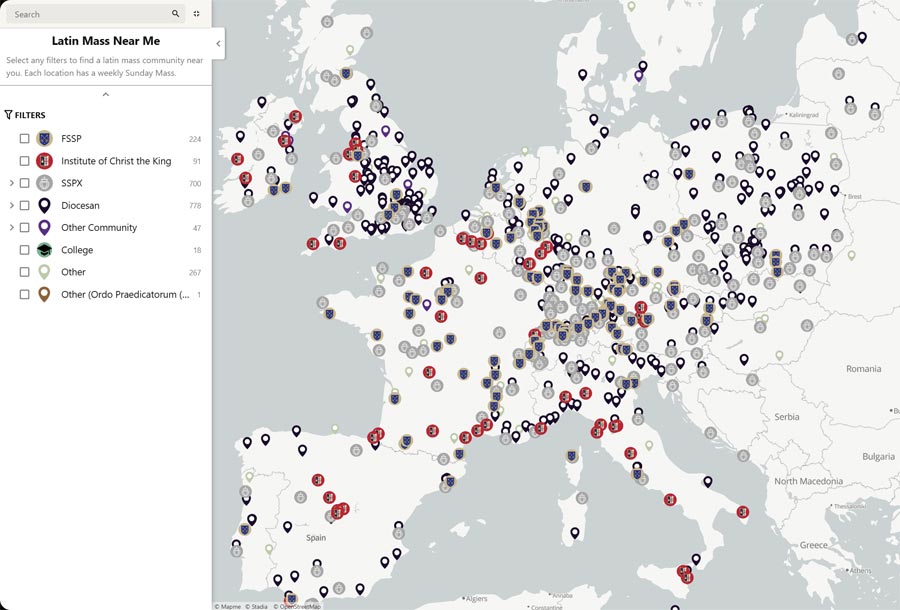Screen dimensions: 900x610
Task: Click the FSSP shield icon in filters
Action: coord(44,139)
